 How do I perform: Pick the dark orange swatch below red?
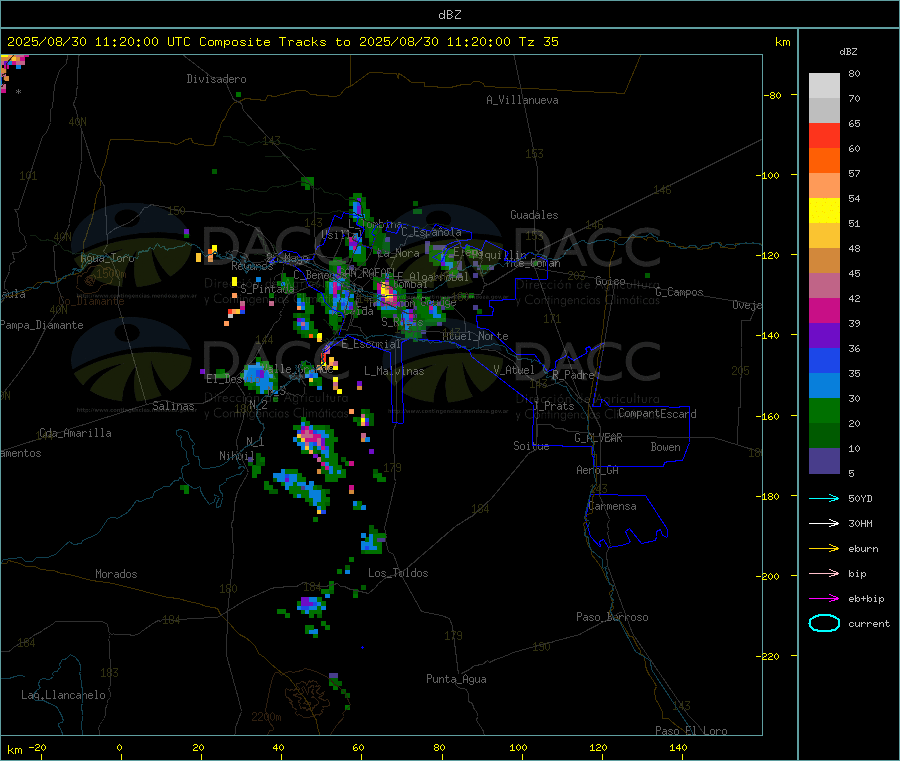pos(824,161)
